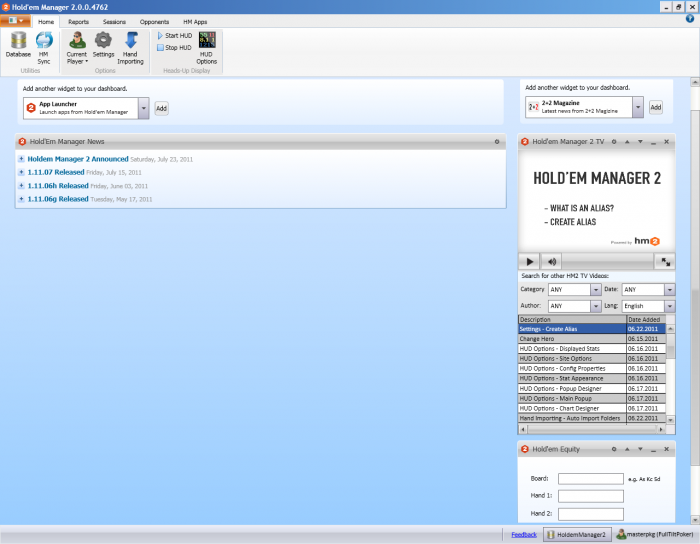This screenshot has height=544, width=700.
Task: Open Current Player options
Action: pos(77,48)
